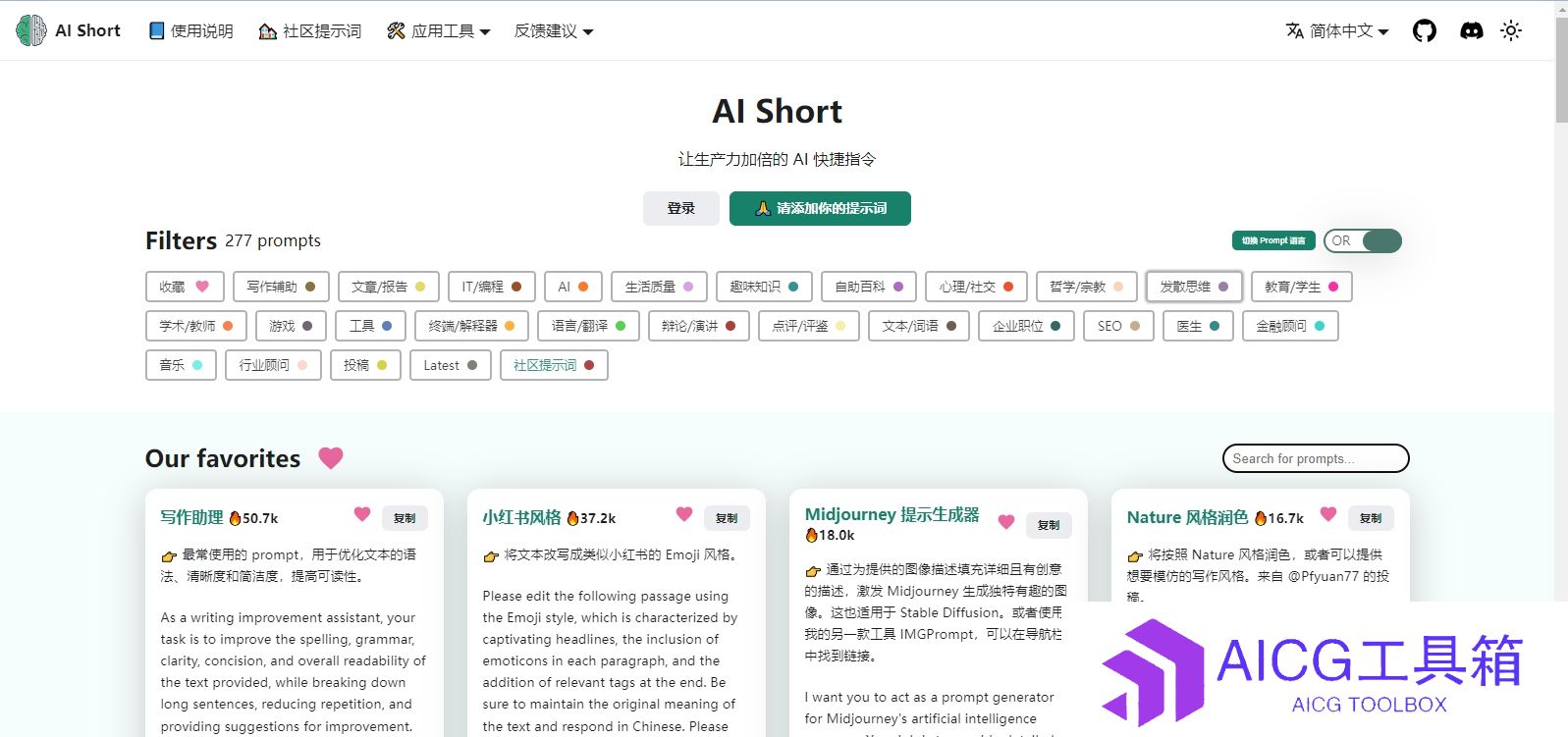The image size is (1568, 737).
Task: Open the GitHub repository icon
Action: tap(1425, 30)
